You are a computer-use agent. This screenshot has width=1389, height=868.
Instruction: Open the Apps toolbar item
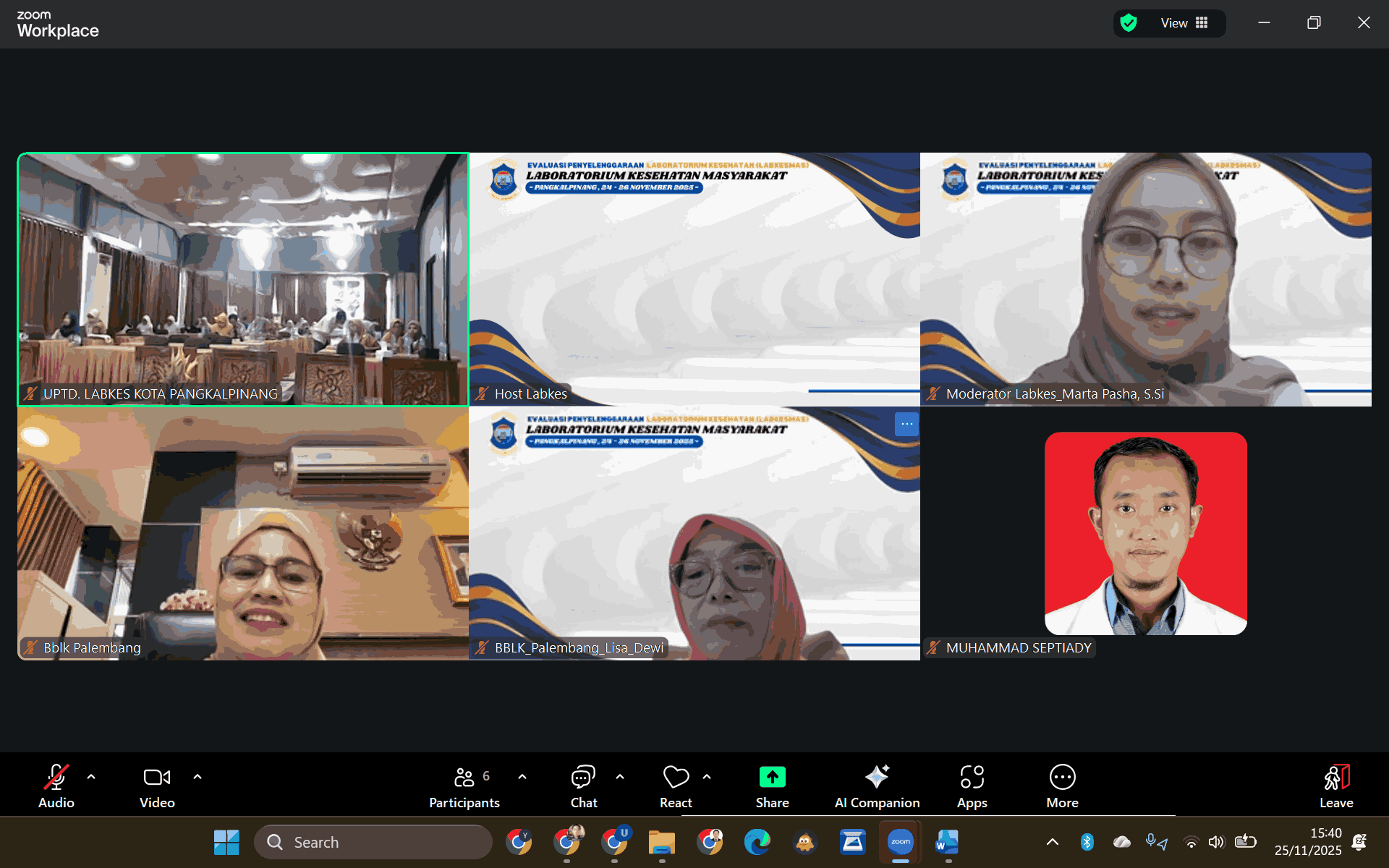(x=972, y=786)
